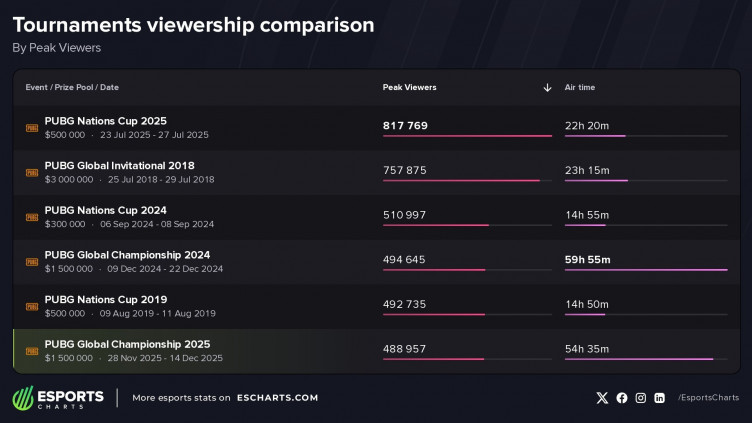Click the Tournaments viewership comparison title

point(193,25)
